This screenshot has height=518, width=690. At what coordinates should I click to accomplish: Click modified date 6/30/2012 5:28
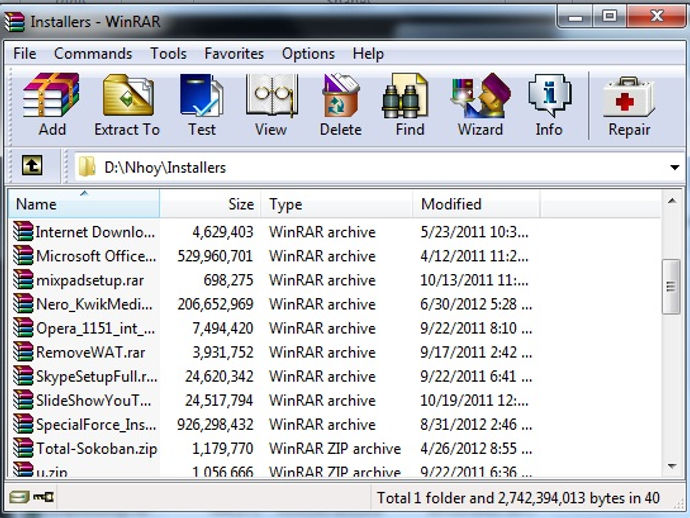coord(476,304)
